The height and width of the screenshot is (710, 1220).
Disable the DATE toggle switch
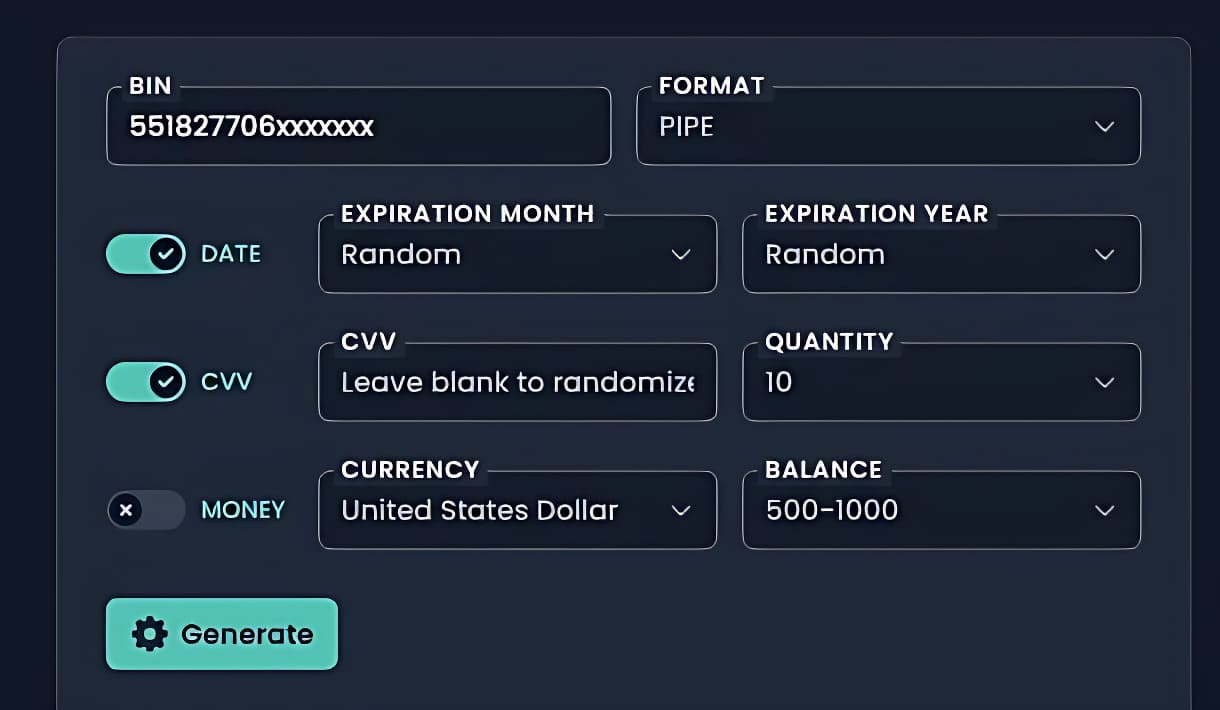[x=146, y=255]
